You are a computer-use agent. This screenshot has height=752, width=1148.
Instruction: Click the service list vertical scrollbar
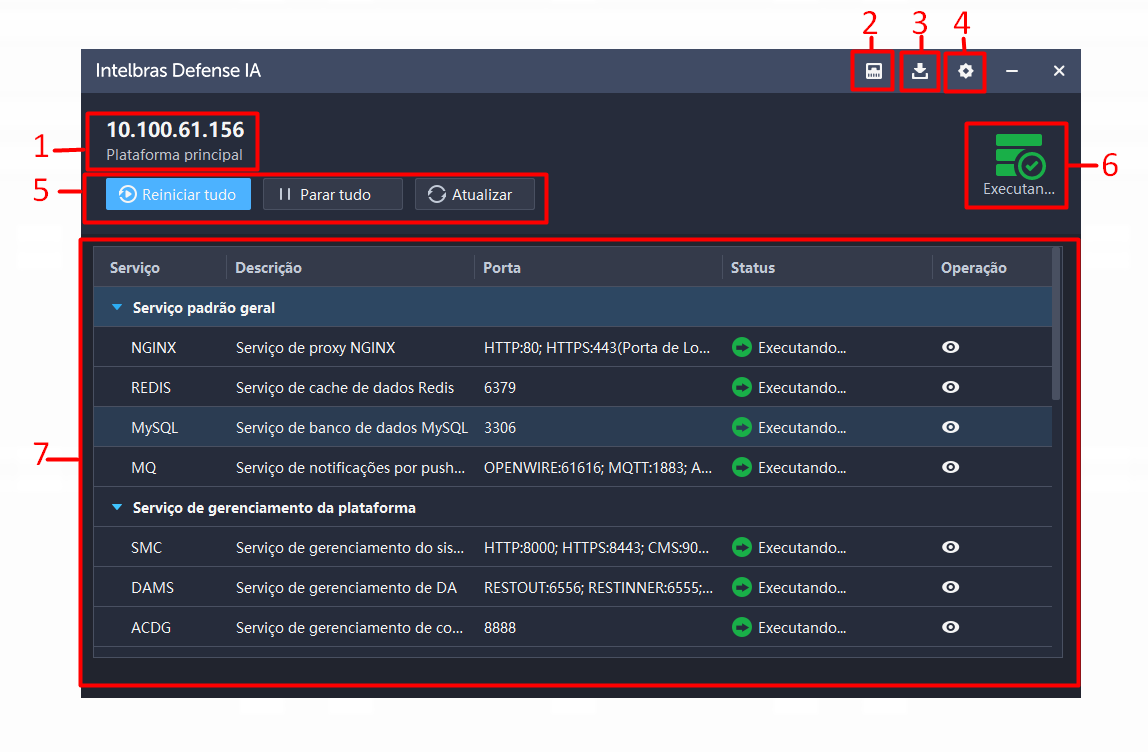point(1056,324)
